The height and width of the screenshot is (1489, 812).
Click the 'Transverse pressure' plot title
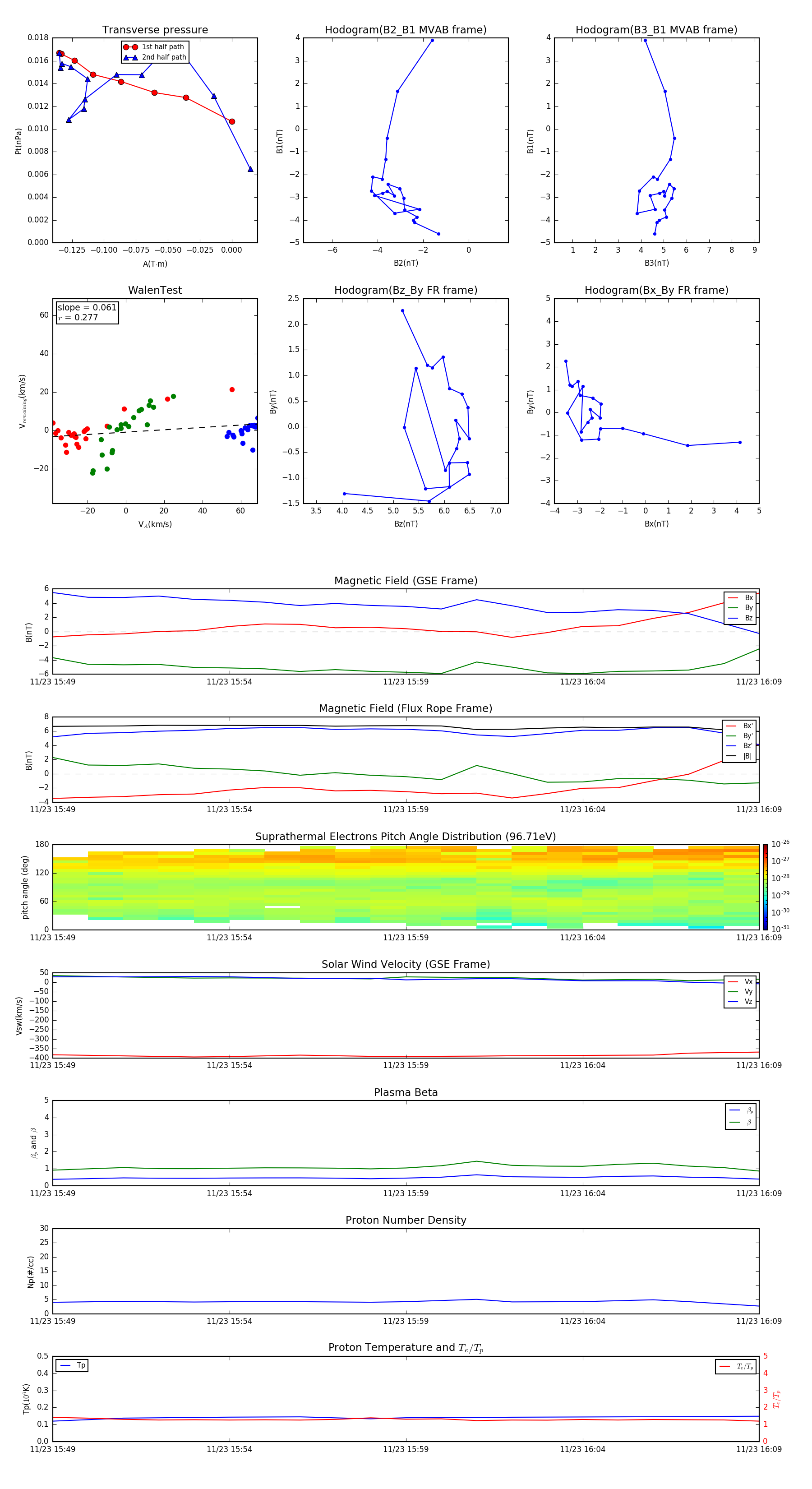(x=155, y=30)
